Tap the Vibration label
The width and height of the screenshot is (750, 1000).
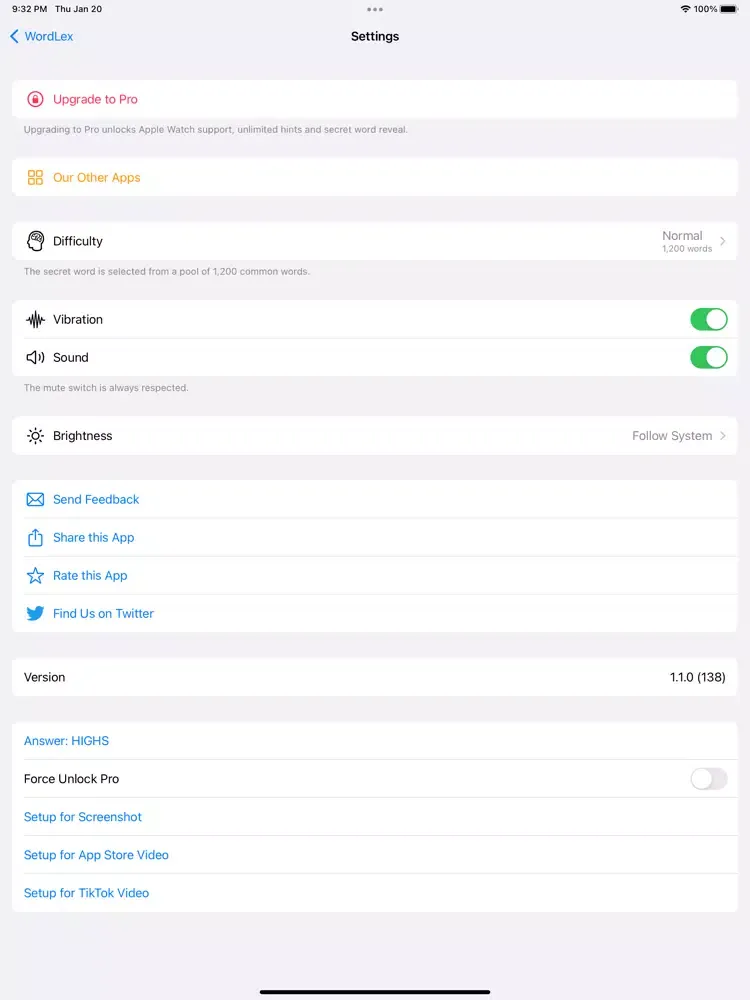[78, 320]
